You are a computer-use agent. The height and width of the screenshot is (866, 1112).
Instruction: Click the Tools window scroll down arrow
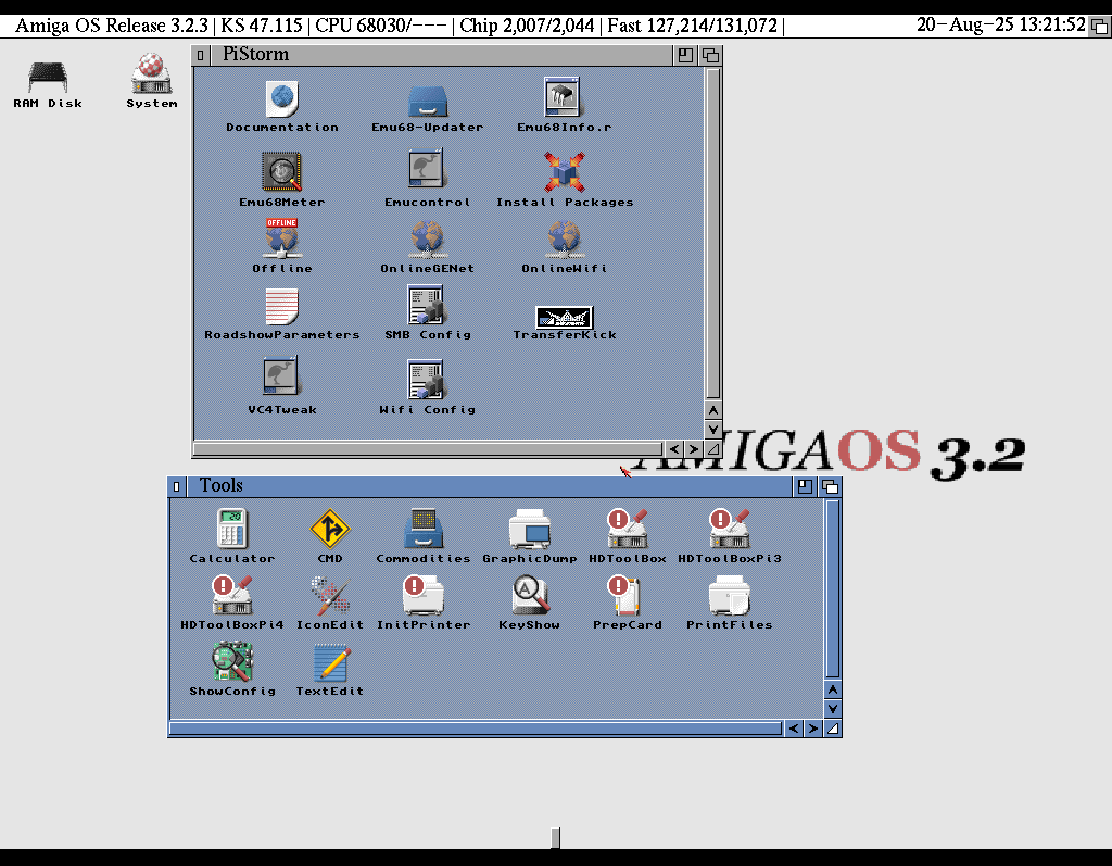pyautogui.click(x=833, y=708)
